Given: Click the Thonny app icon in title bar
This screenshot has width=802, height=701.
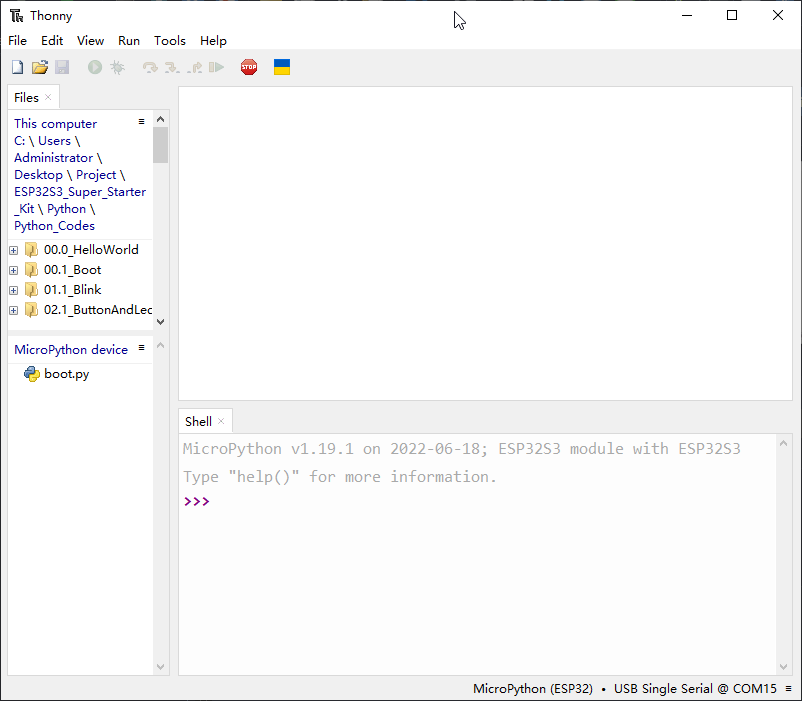Looking at the screenshot, I should click(x=17, y=16).
